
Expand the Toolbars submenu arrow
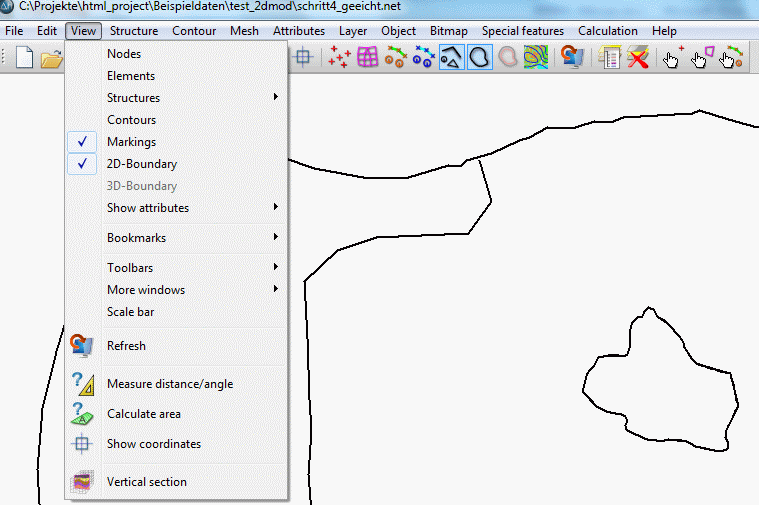click(x=275, y=267)
